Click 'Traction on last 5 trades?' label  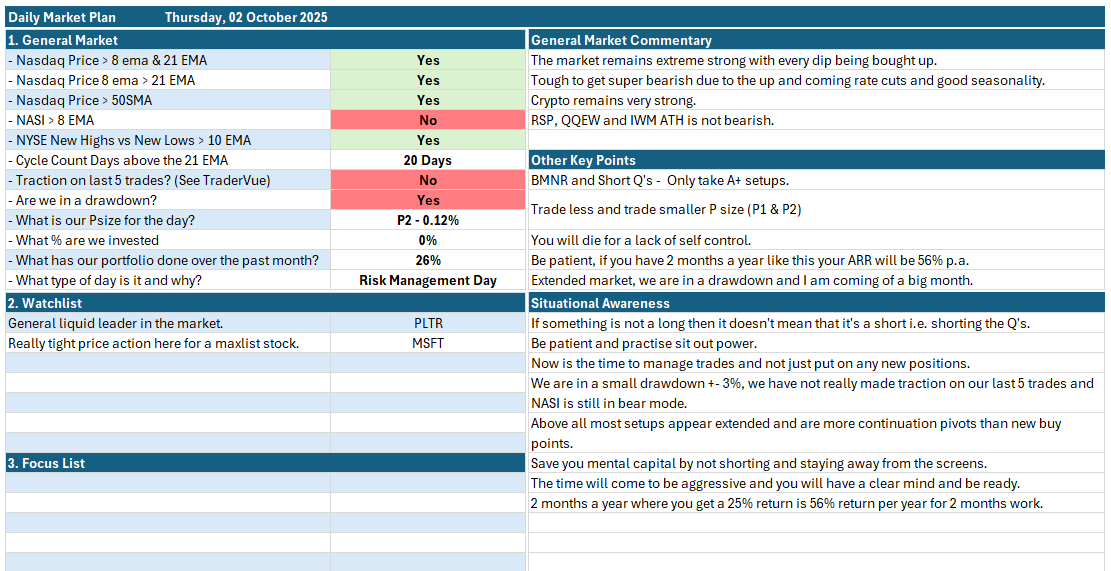click(168, 180)
